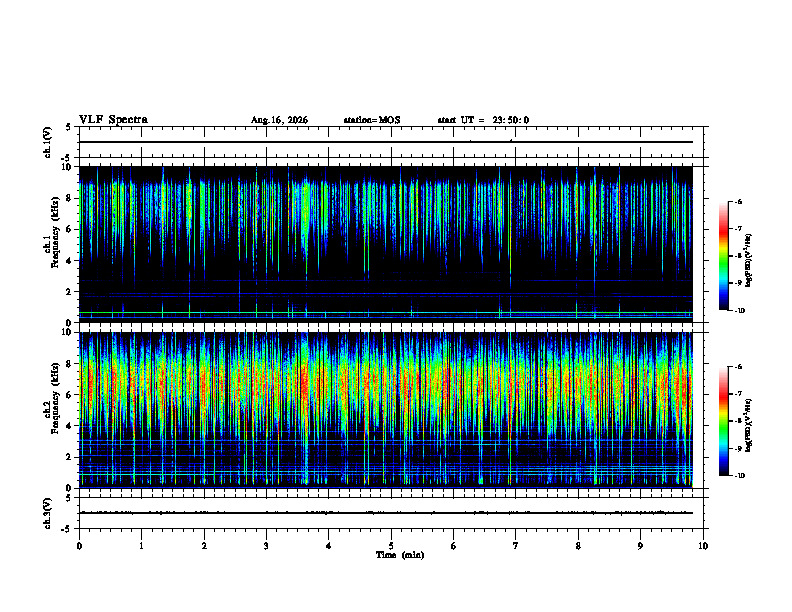This screenshot has height=612, width=792.
Task: Click the "VLF Spectra" title text
Action: [113, 120]
